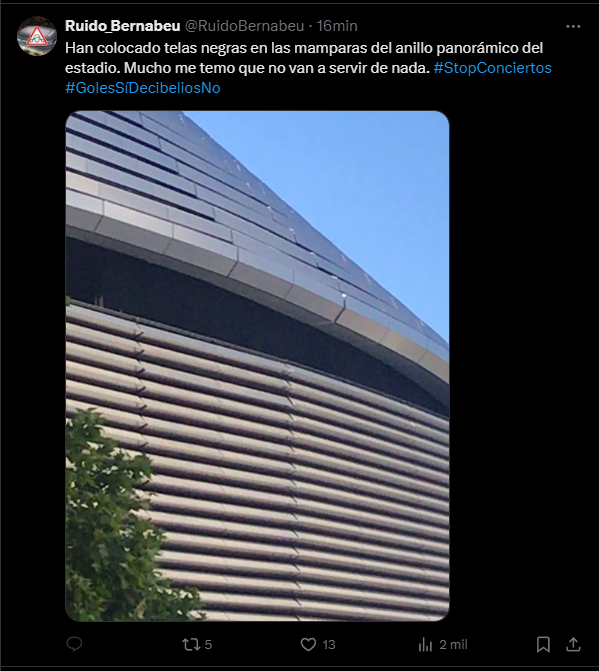Screen dimensions: 599x671
Task: Open Ruido_Bernabeu profile avatar
Action: pyautogui.click(x=37, y=36)
